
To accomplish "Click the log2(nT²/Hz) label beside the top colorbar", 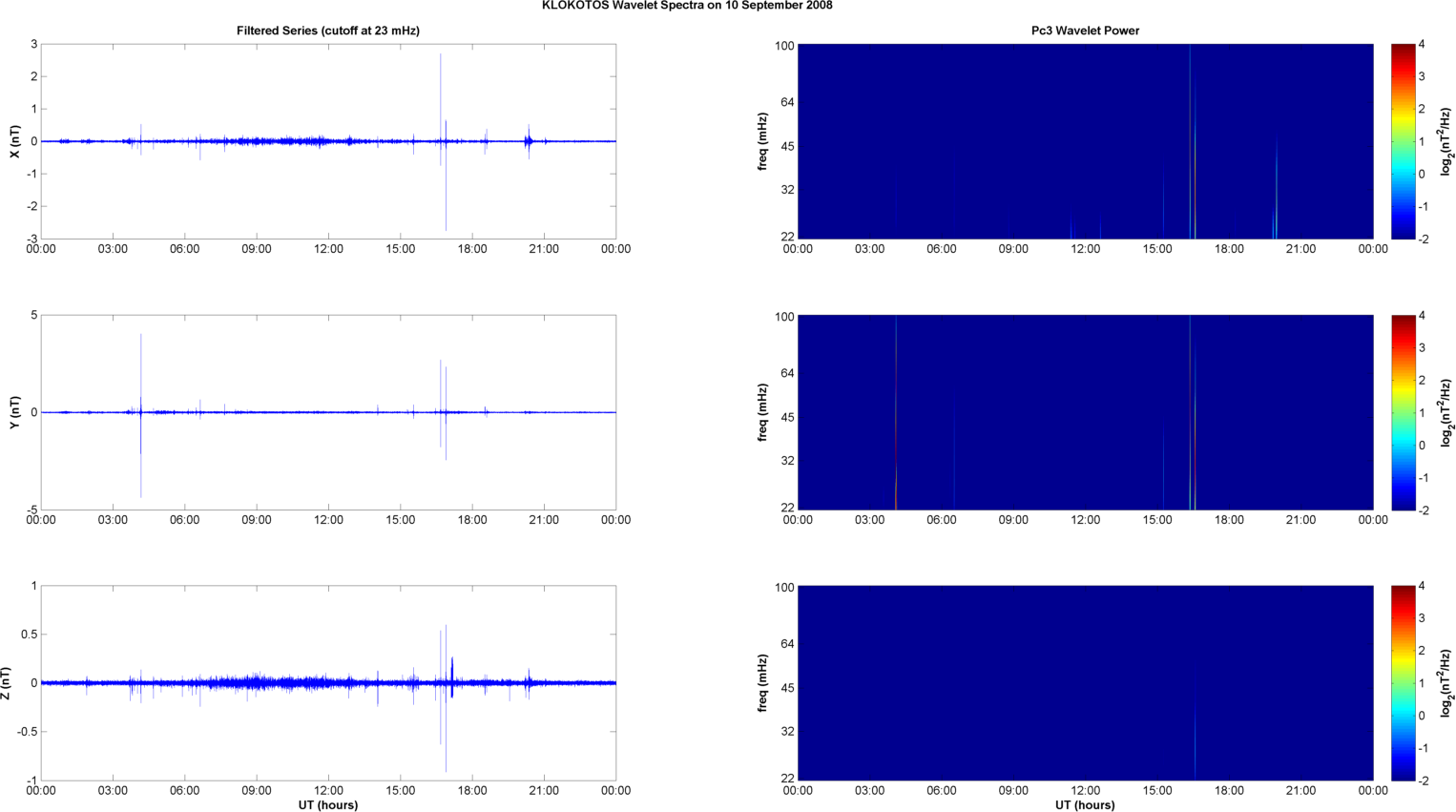I will point(1446,141).
